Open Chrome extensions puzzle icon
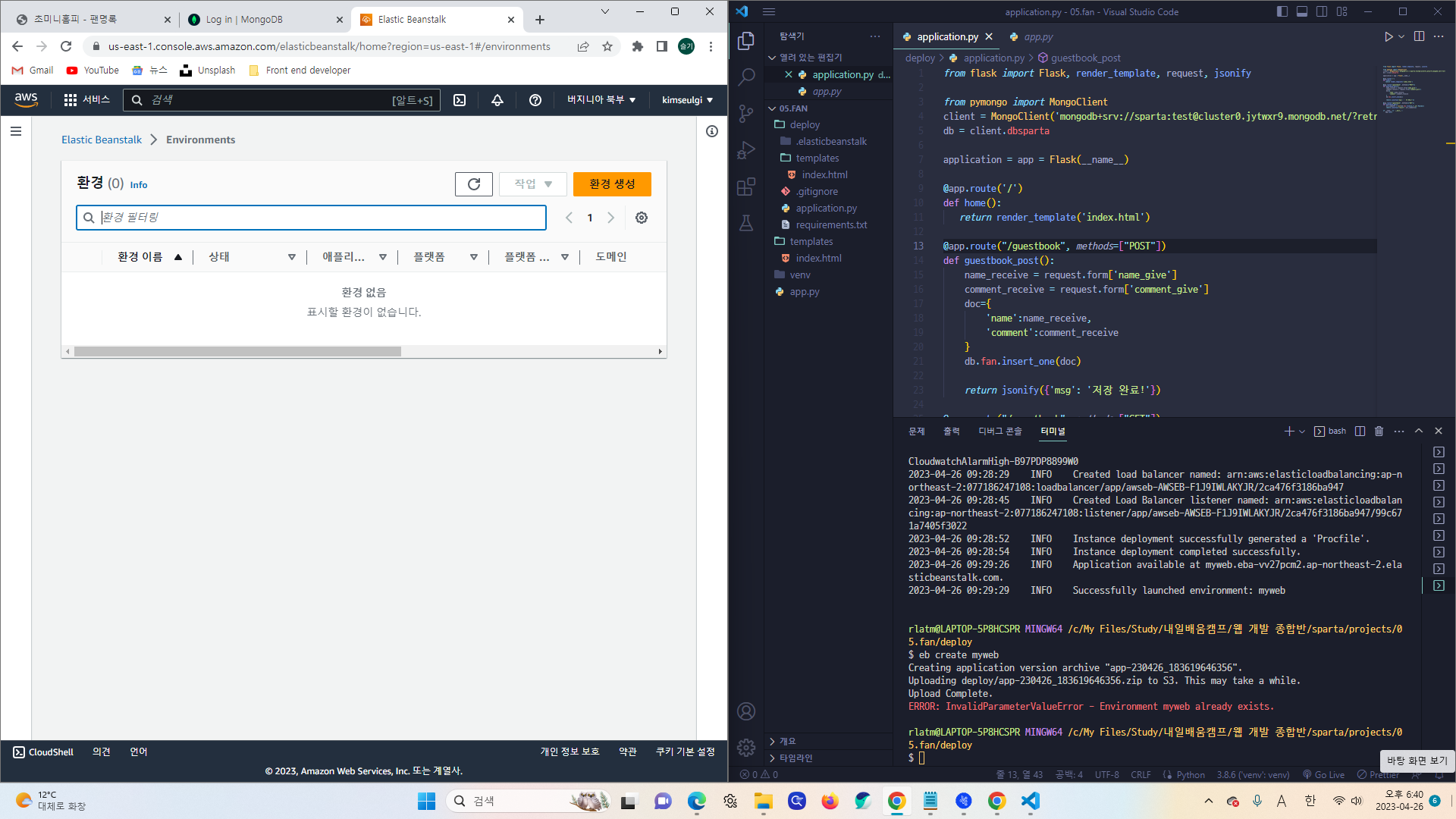Image resolution: width=1456 pixels, height=819 pixels. (x=638, y=46)
